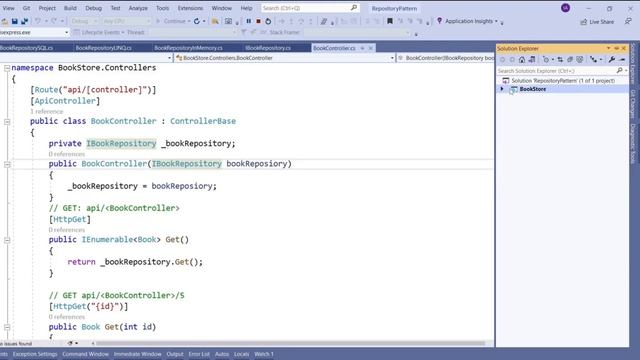640x360 pixels.
Task: Open the Build menu
Action: point(70,8)
